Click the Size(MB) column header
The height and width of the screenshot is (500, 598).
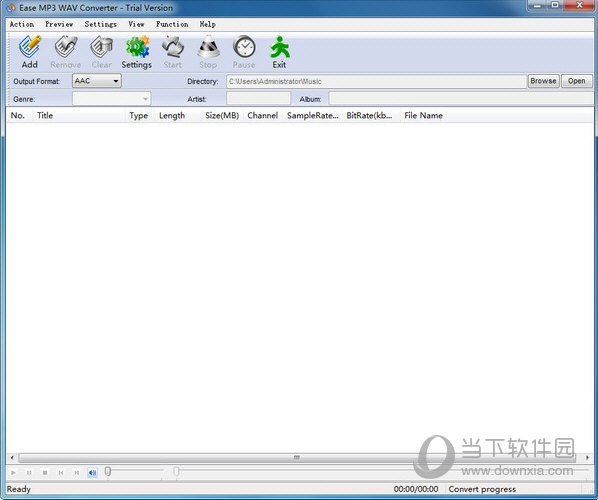pyautogui.click(x=222, y=116)
